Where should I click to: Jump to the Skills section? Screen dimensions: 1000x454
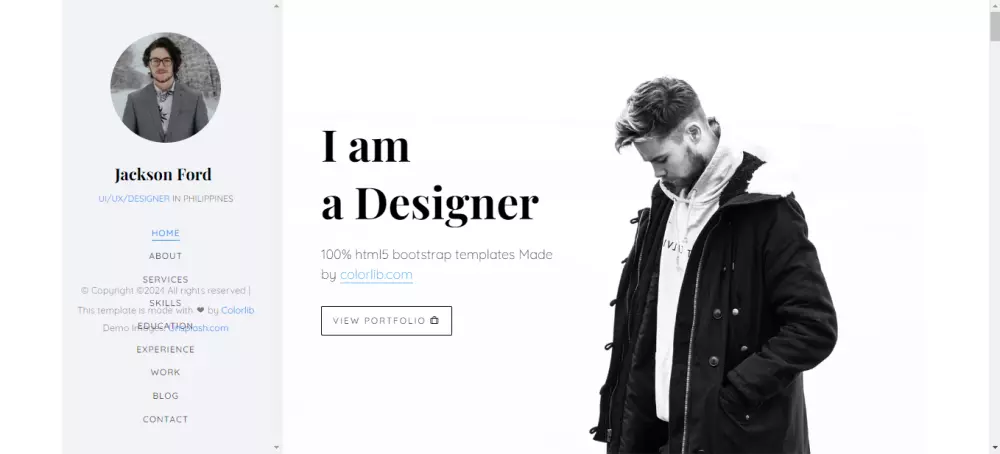[x=166, y=303]
